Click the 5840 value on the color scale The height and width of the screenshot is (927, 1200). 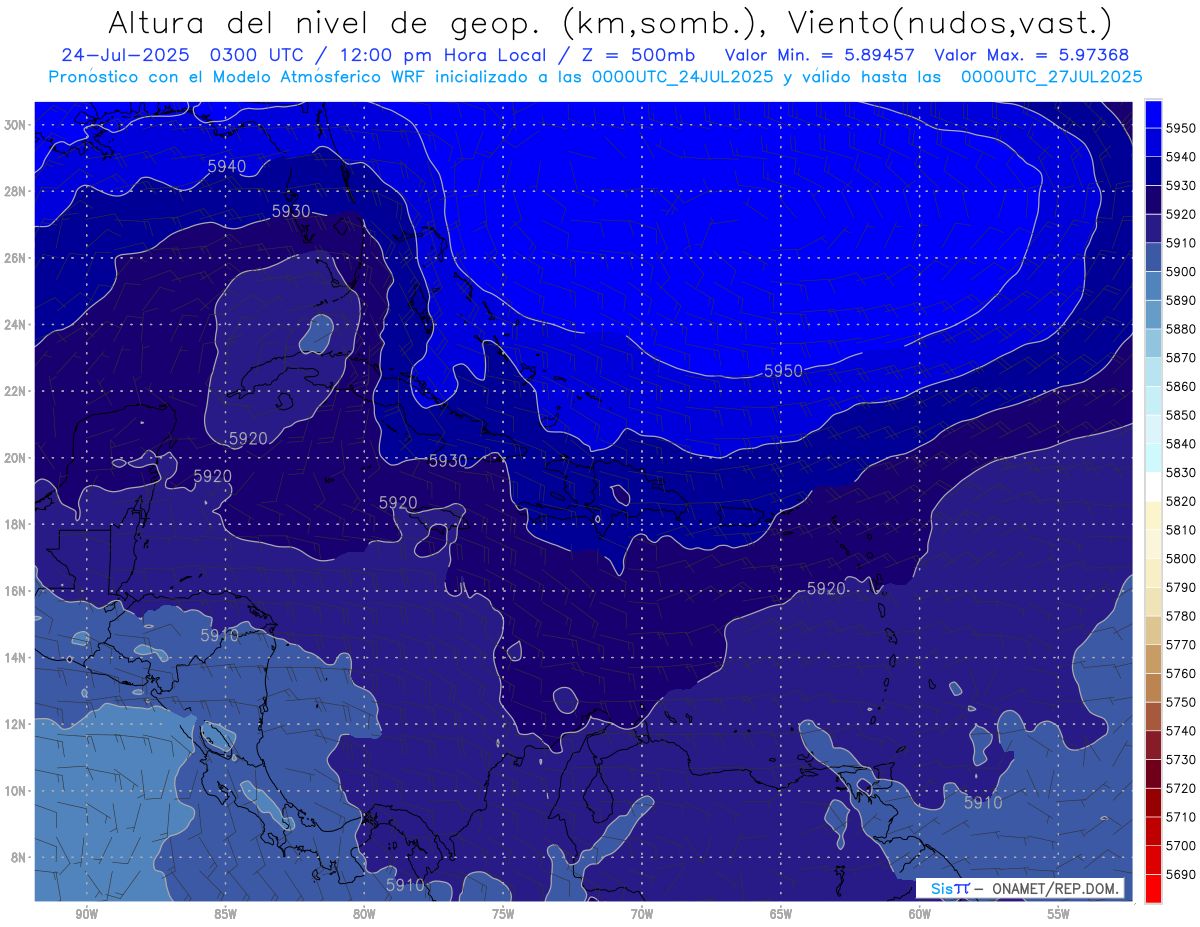tap(1181, 444)
